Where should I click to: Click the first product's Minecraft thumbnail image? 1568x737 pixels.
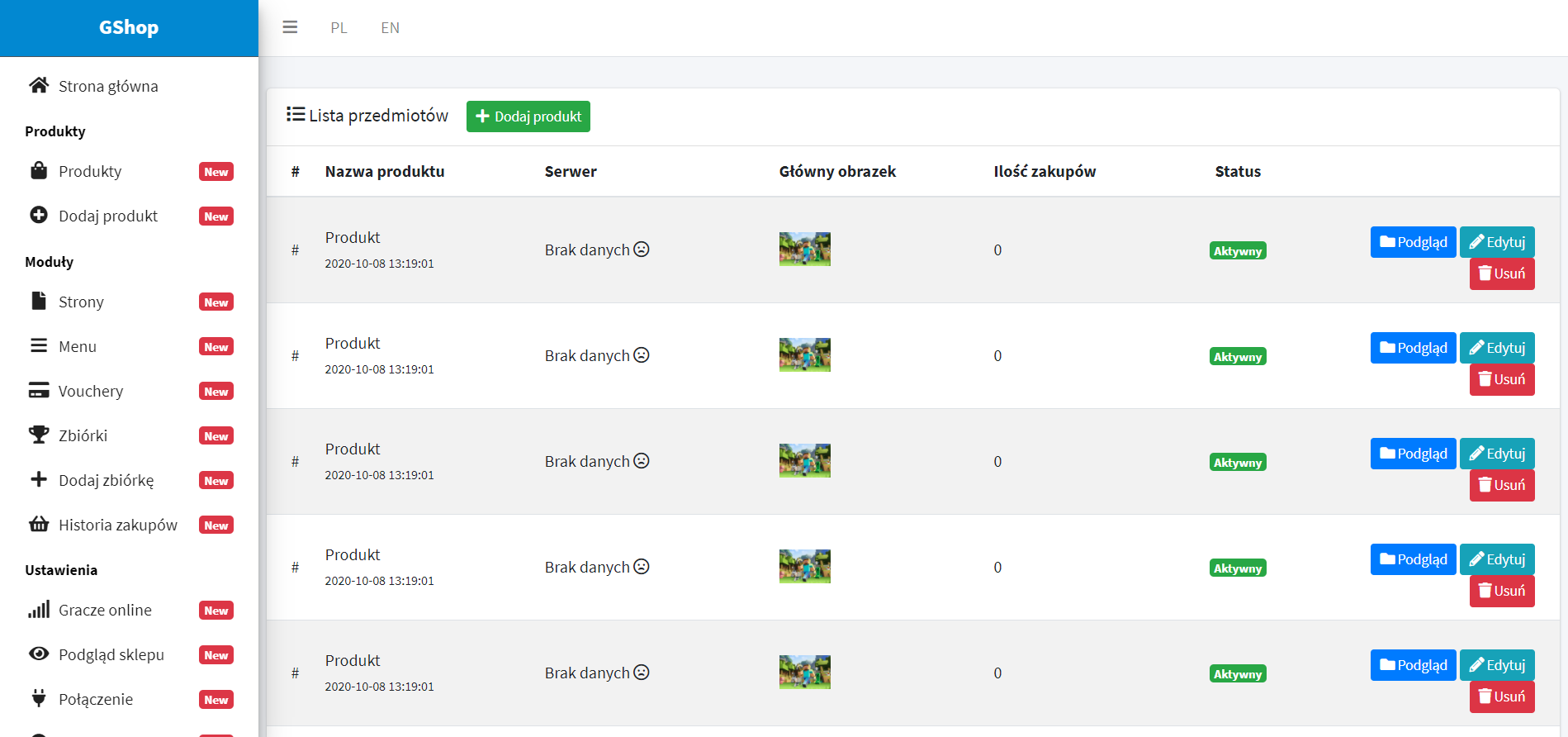click(804, 249)
